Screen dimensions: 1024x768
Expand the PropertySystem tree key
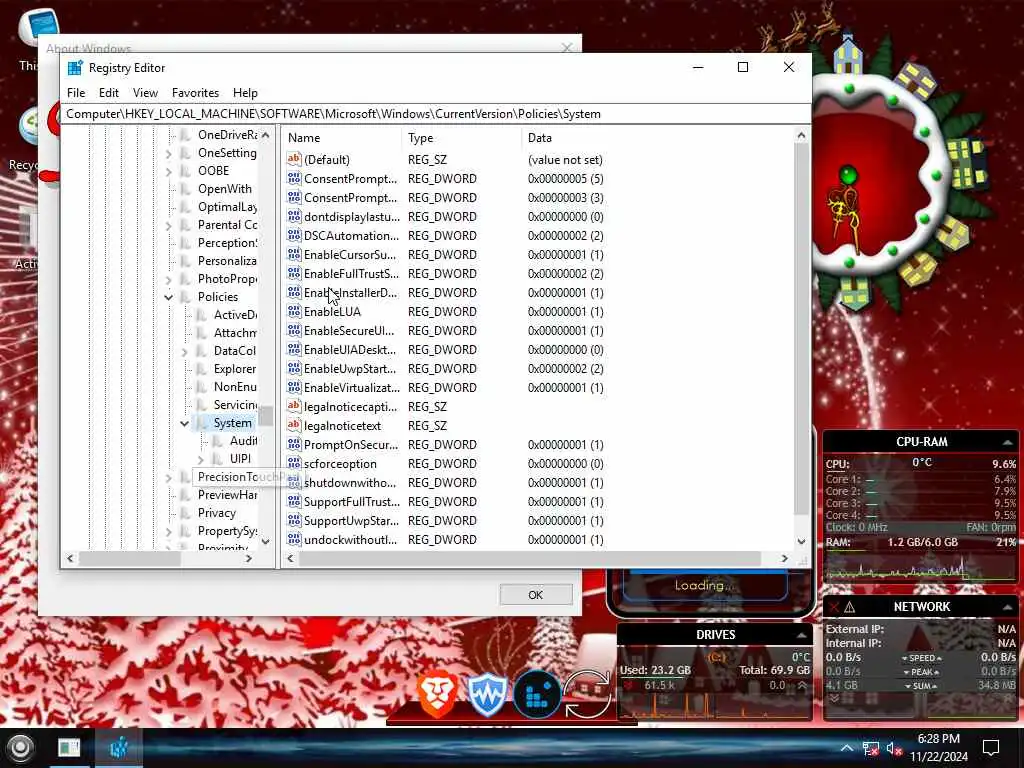click(168, 532)
